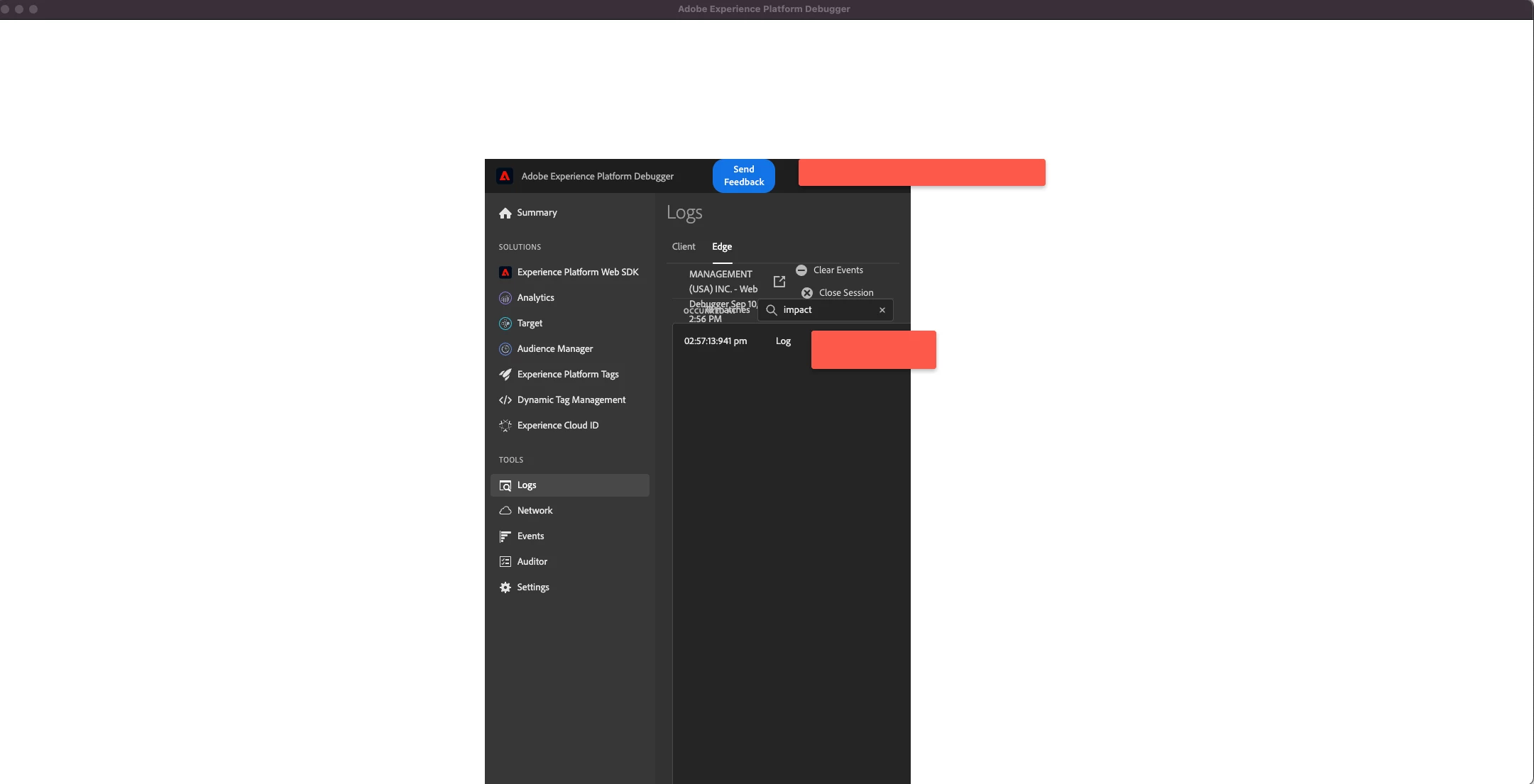Open the Settings gear icon
The width and height of the screenshot is (1534, 784).
click(505, 587)
